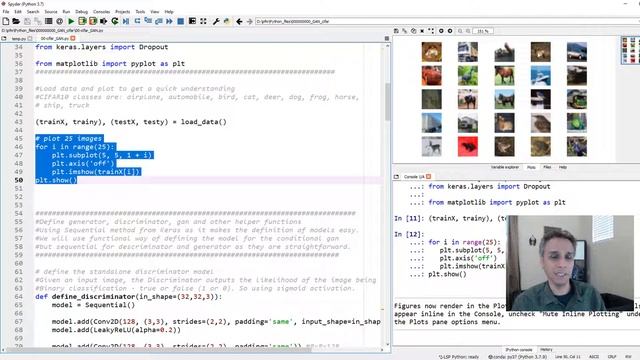Open the Projects menu

coord(122,12)
